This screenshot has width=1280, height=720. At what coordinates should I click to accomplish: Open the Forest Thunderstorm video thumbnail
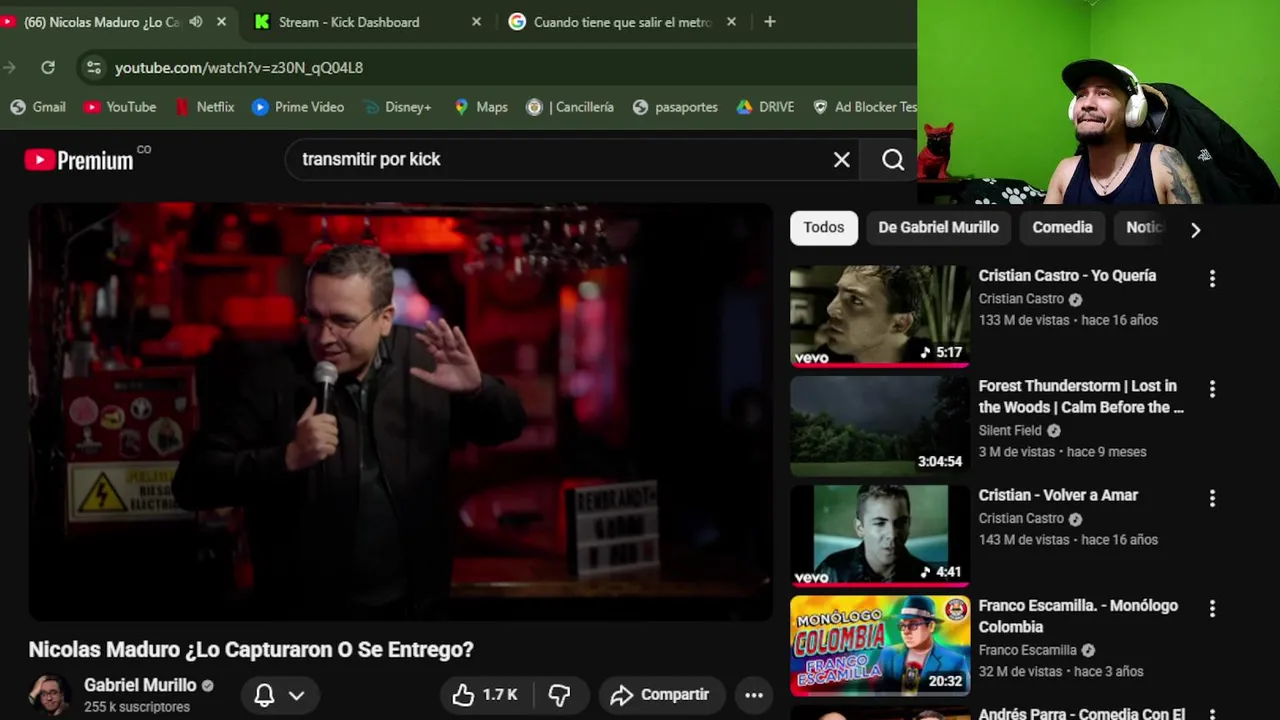coord(880,426)
